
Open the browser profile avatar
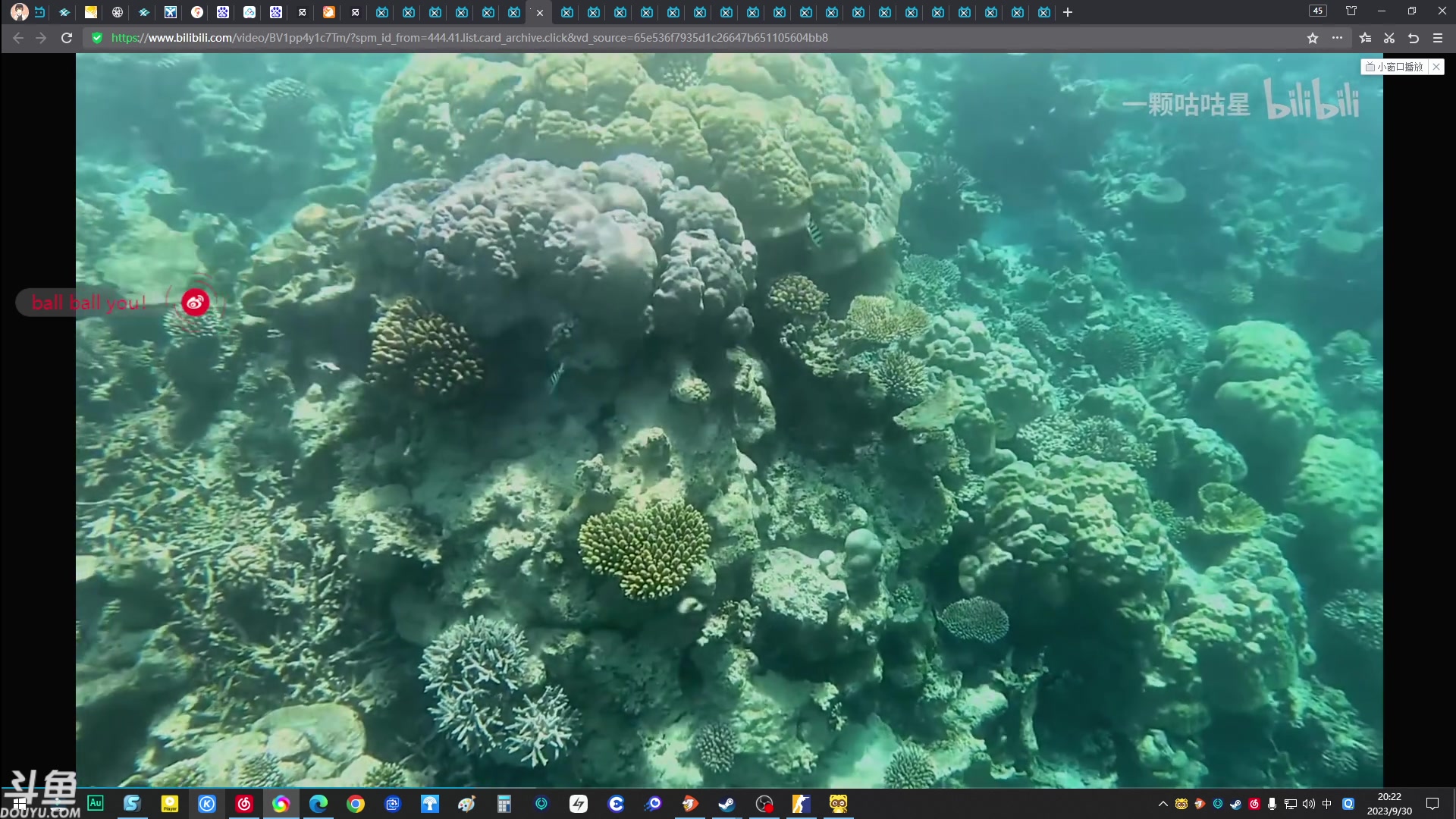pos(20,12)
